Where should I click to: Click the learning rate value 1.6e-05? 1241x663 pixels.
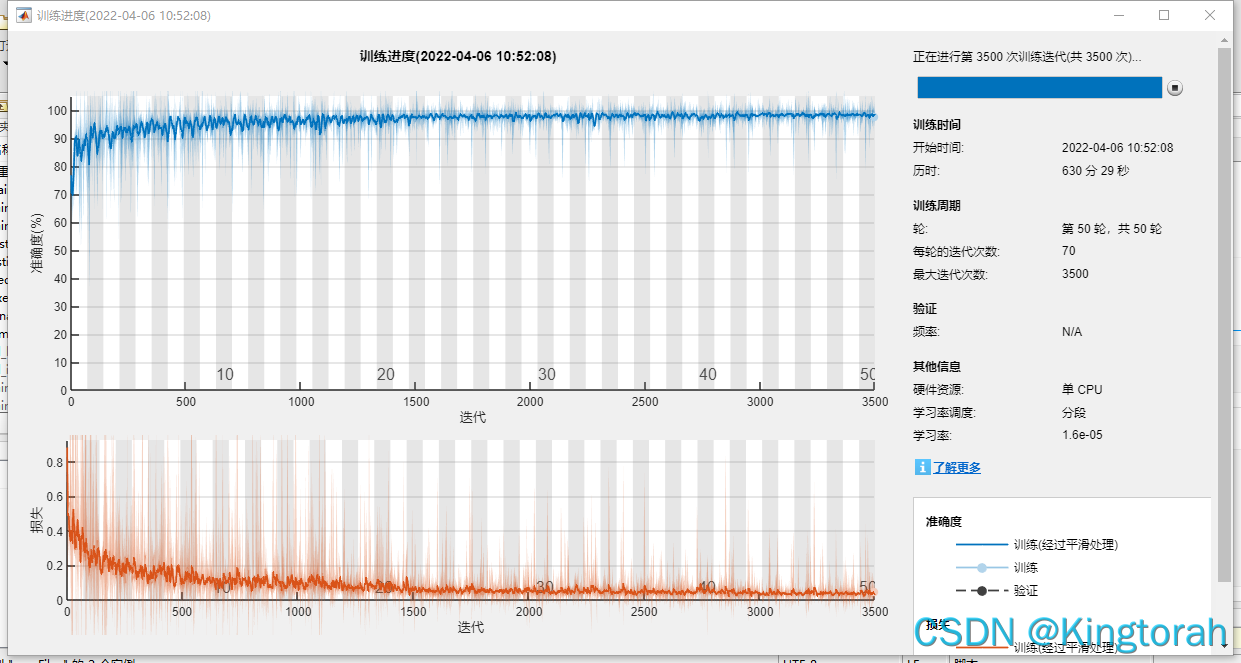1082,435
